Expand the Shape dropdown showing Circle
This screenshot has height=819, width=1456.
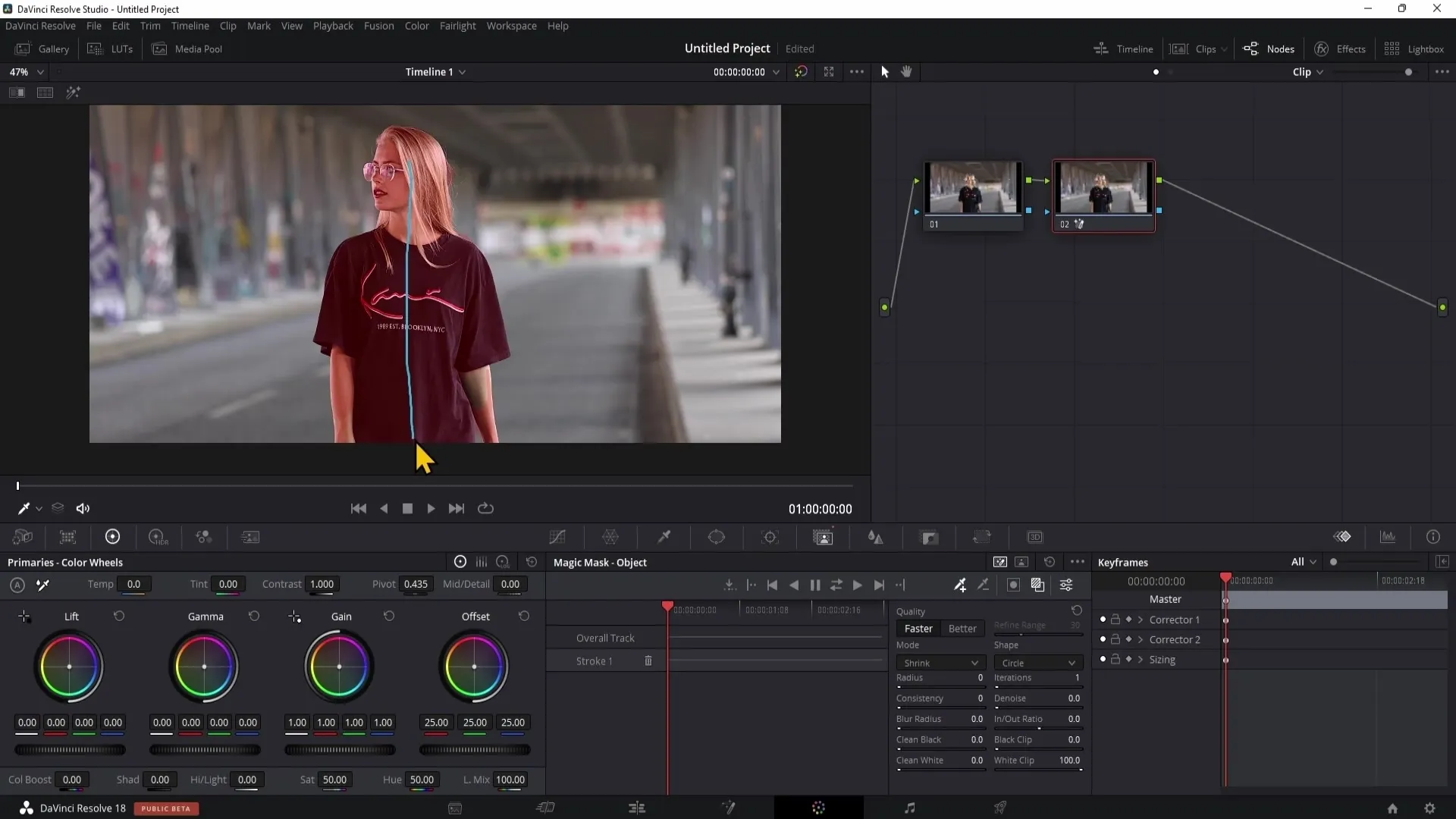(1037, 663)
